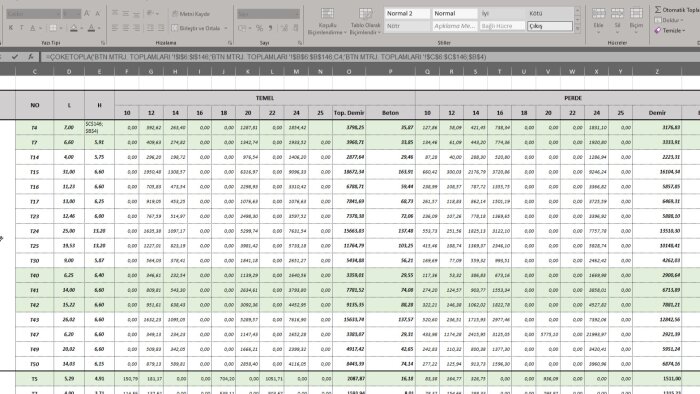The height and width of the screenshot is (394, 700).
Task: Apply the Normal cell style
Action: point(454,13)
